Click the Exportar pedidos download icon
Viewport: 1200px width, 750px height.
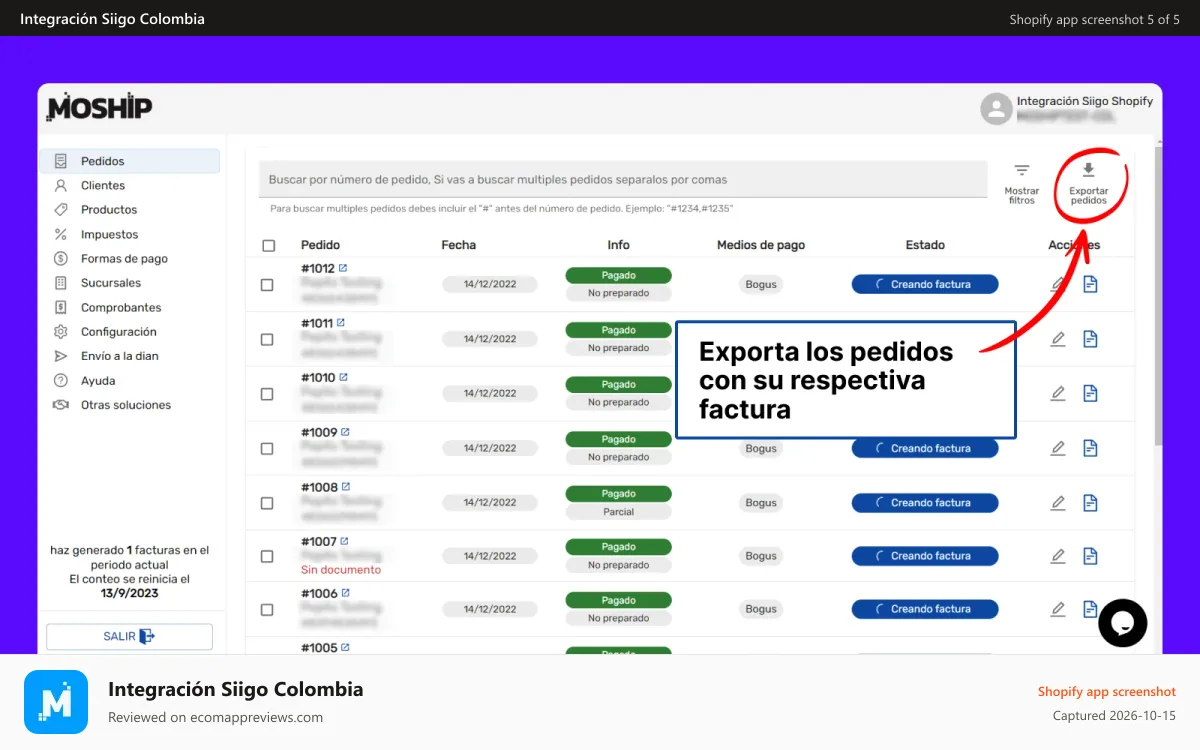1089,171
